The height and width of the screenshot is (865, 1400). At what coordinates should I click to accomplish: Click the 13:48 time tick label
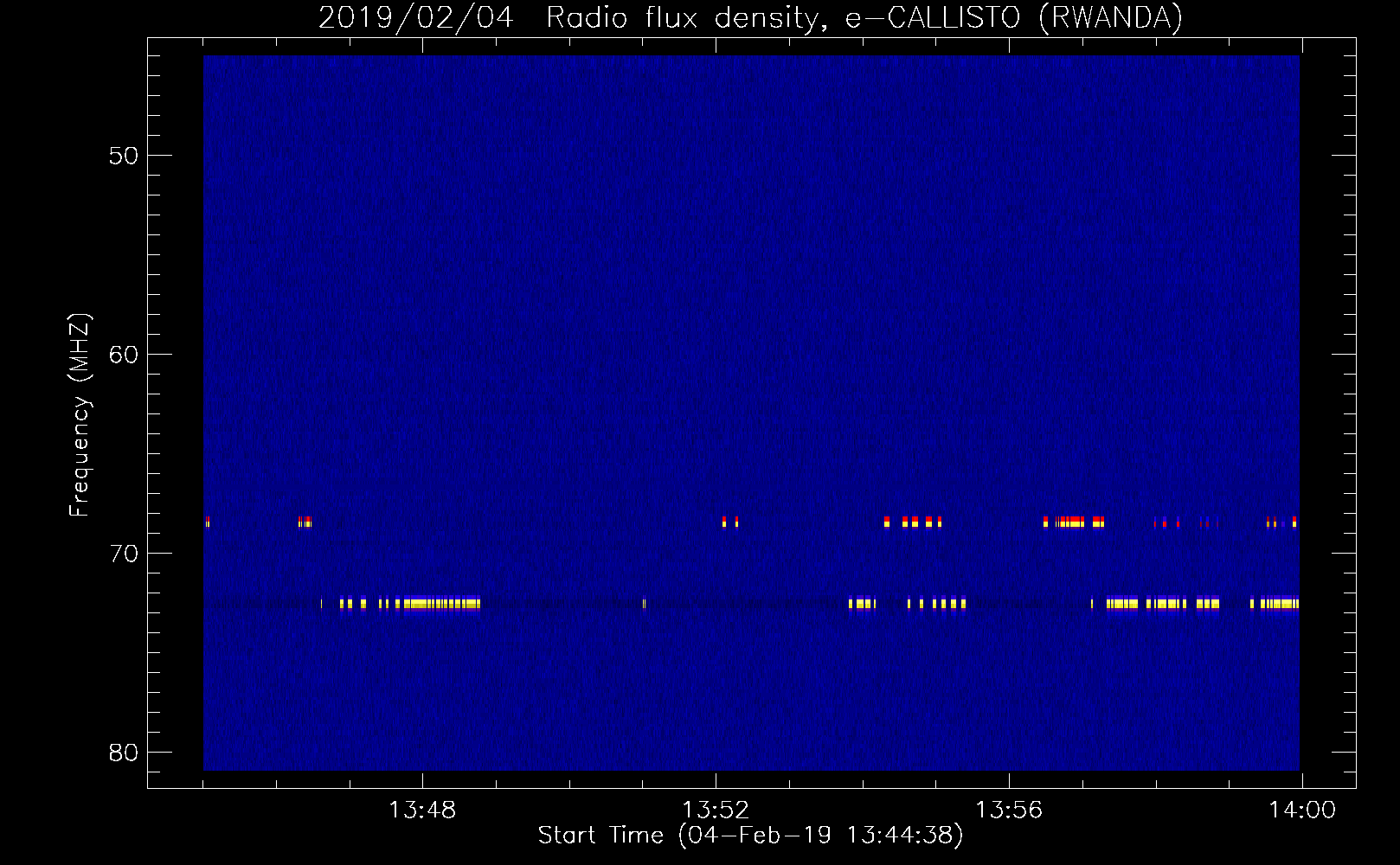tap(422, 811)
